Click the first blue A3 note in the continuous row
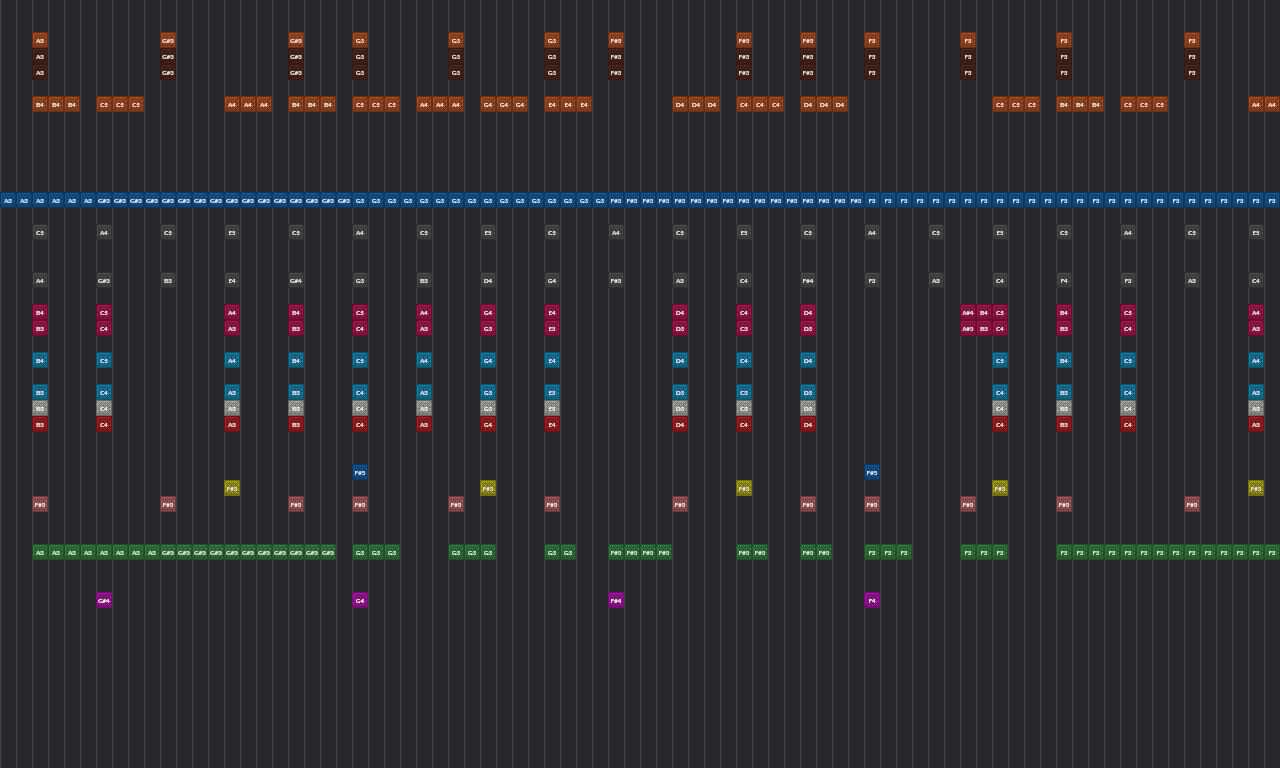This screenshot has height=768, width=1280. (x=8, y=200)
